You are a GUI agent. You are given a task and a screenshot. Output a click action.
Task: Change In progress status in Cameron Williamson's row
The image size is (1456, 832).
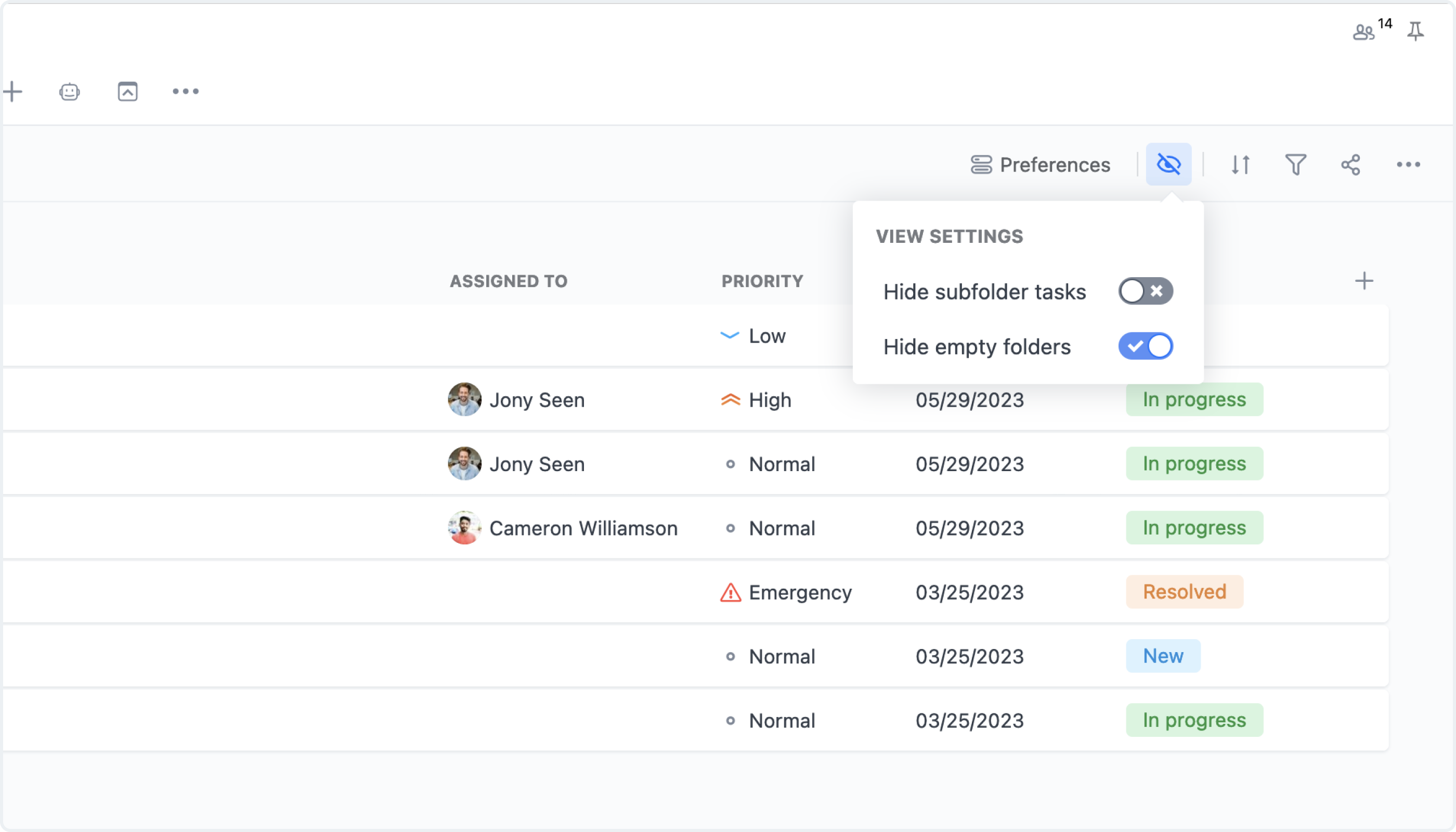(1194, 527)
